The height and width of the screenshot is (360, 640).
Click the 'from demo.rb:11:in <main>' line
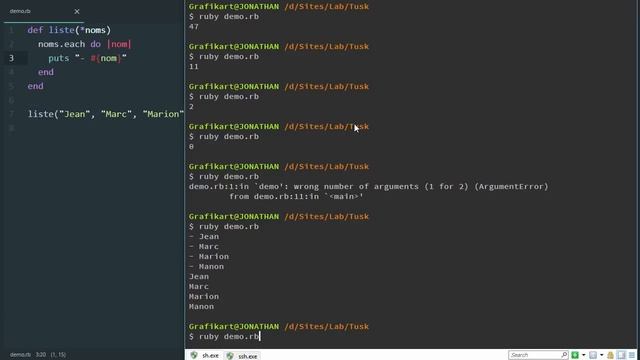pos(296,196)
